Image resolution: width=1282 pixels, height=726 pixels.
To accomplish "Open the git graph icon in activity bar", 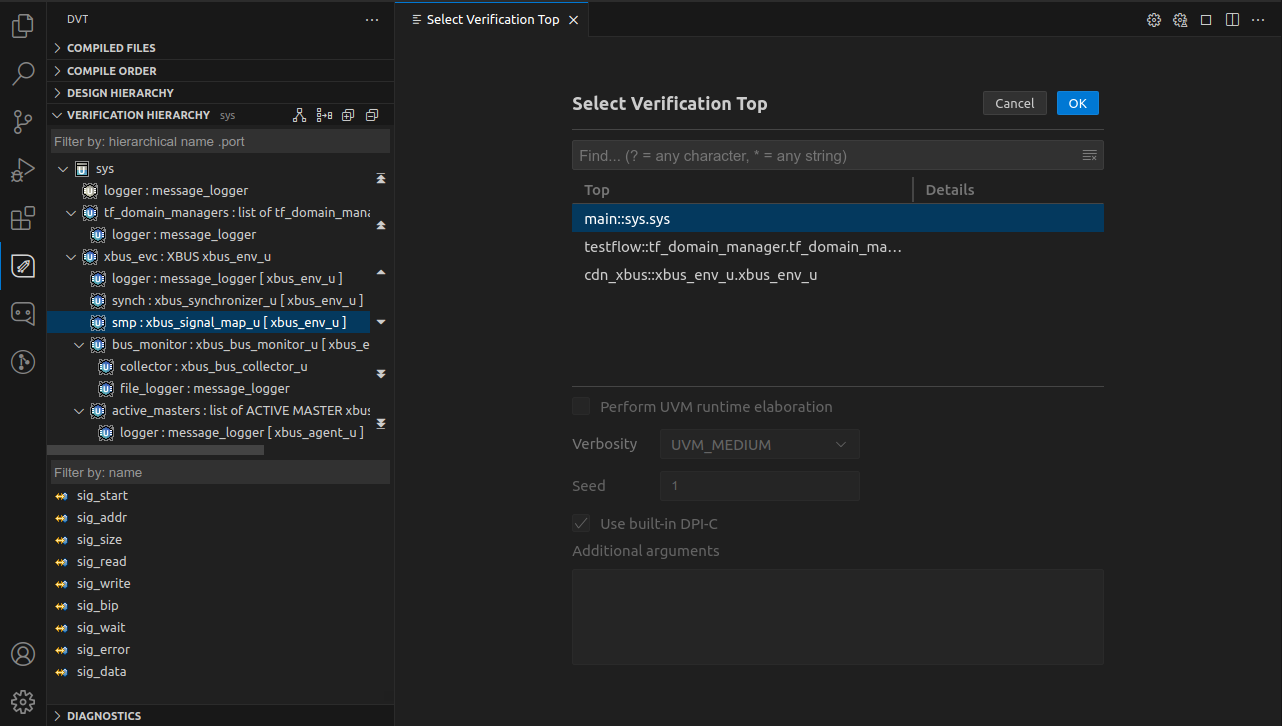I will coord(22,362).
